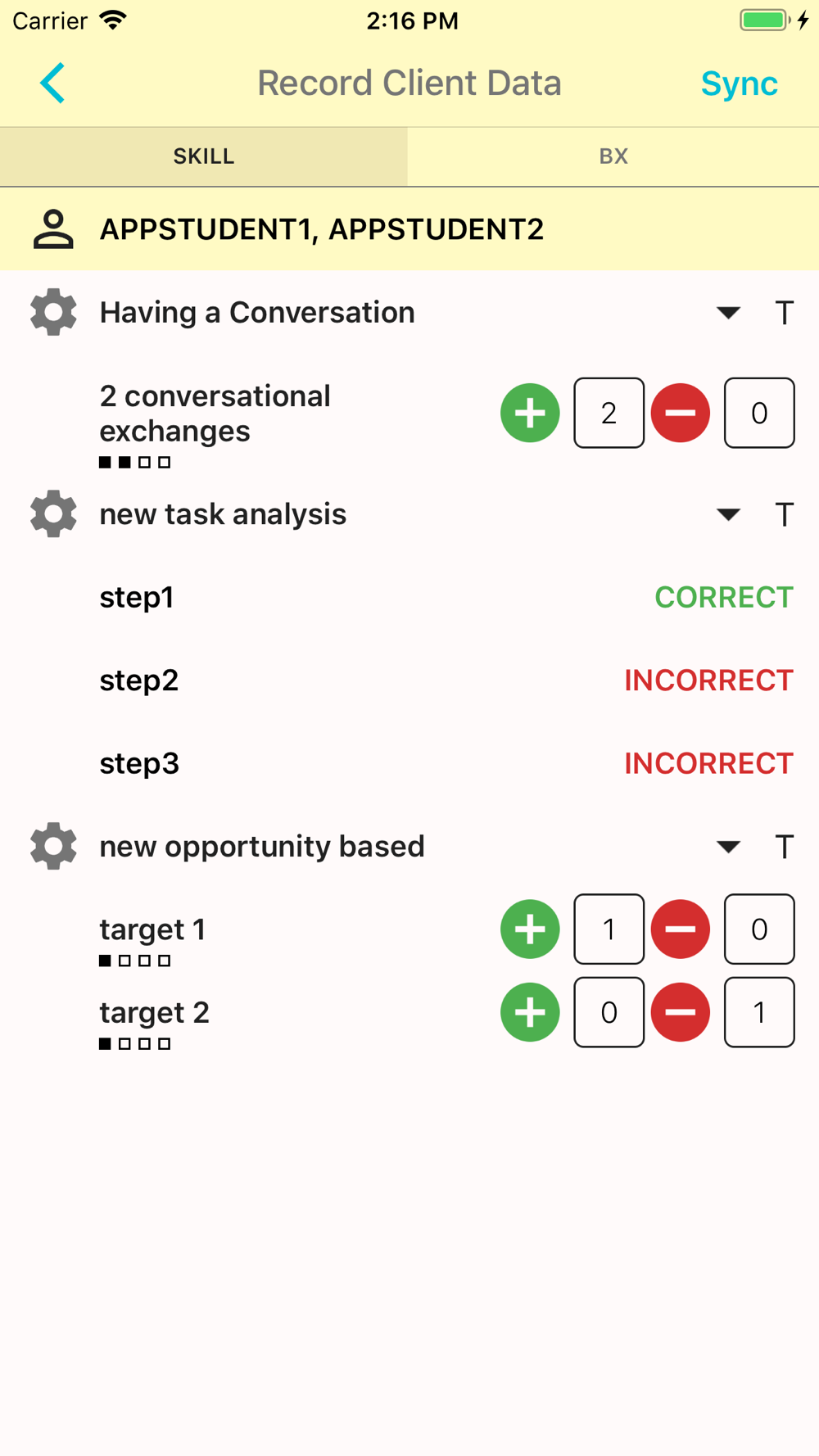Toggle step2 INCORRECT result
819x1456 pixels.
(708, 681)
